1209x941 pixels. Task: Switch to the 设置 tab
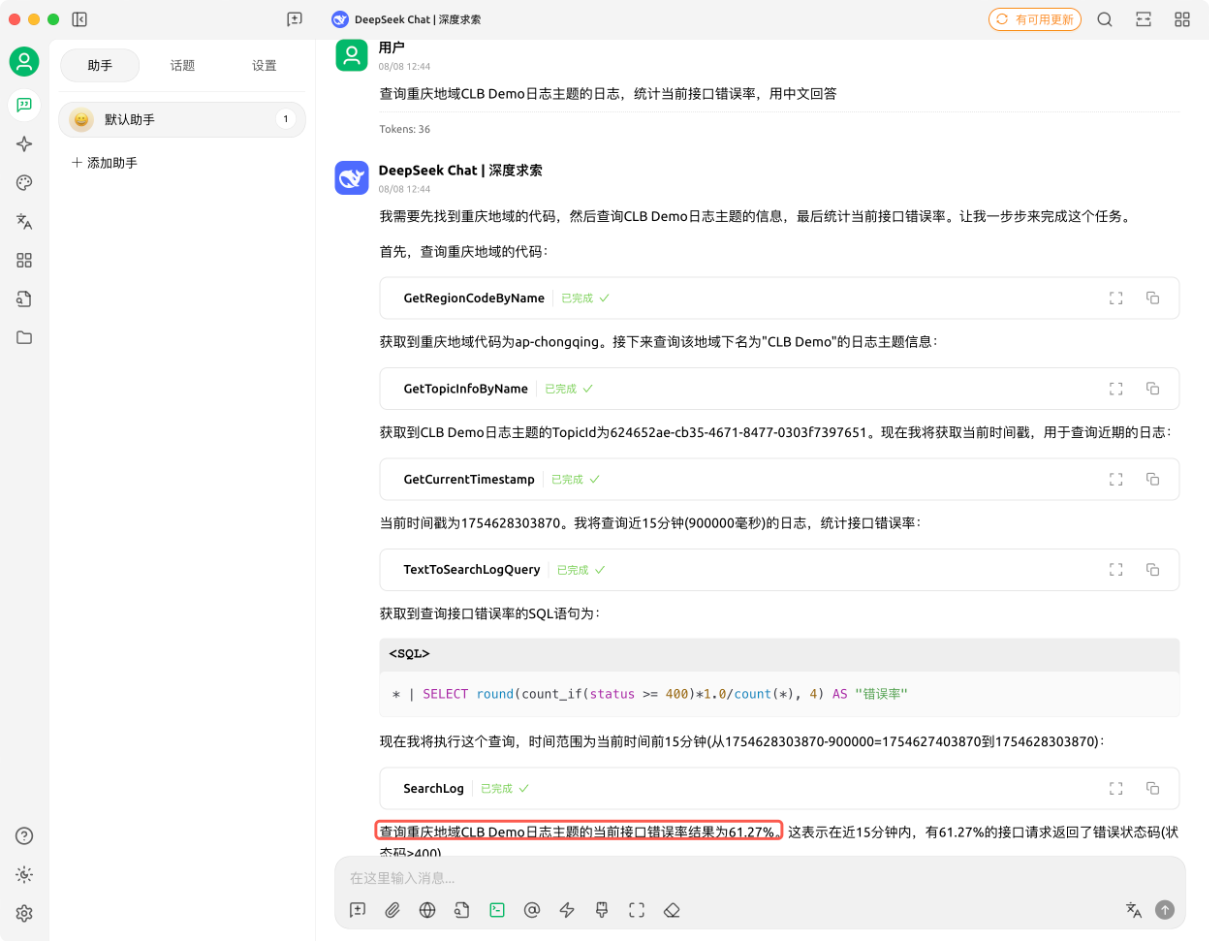click(x=264, y=66)
